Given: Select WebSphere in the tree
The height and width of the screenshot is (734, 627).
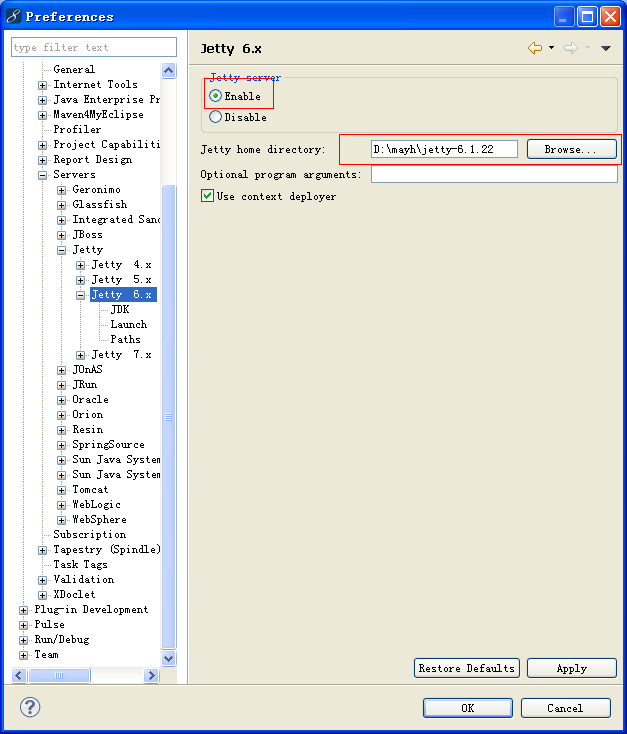Looking at the screenshot, I should [99, 520].
